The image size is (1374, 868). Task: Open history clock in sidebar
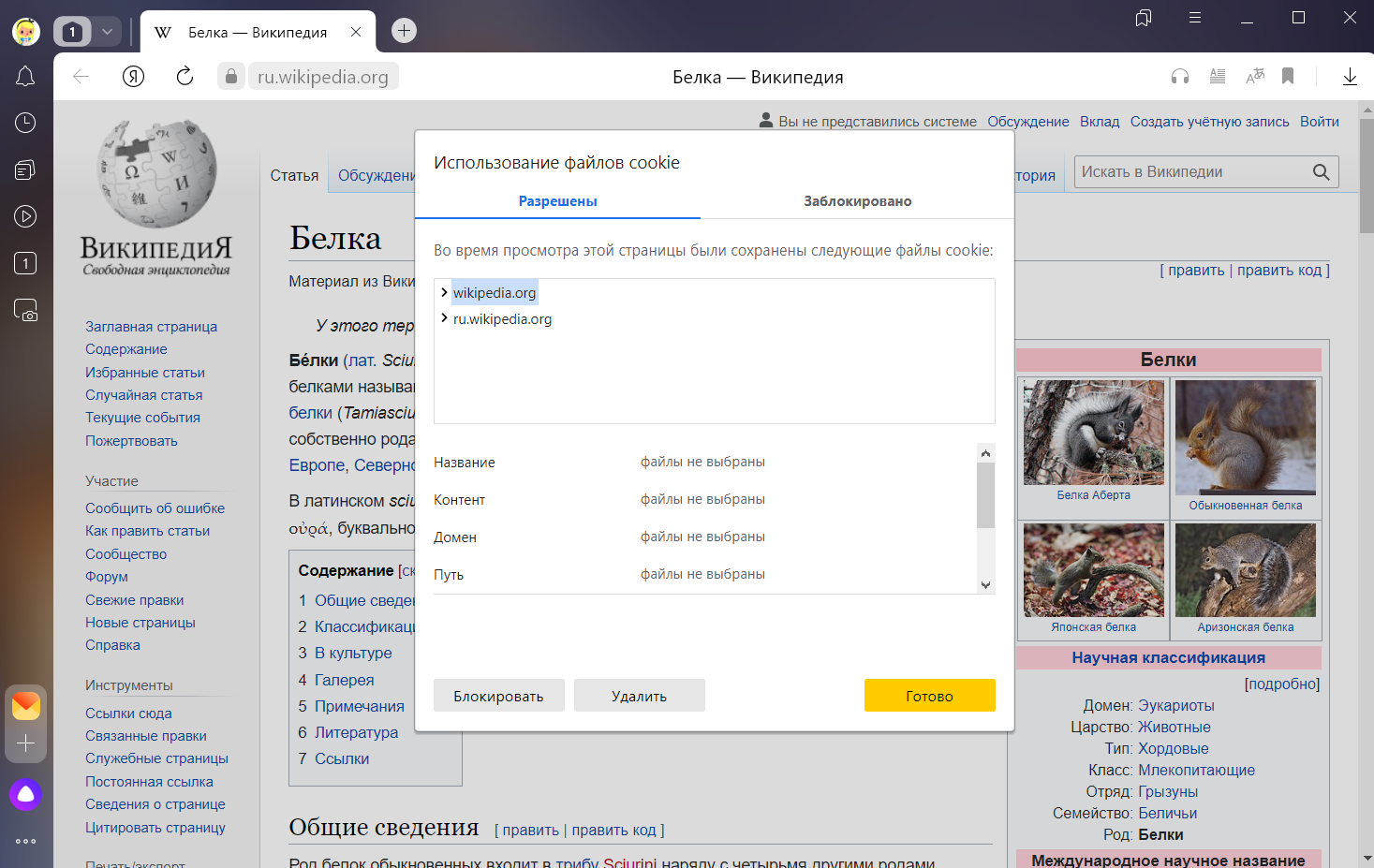point(25,123)
